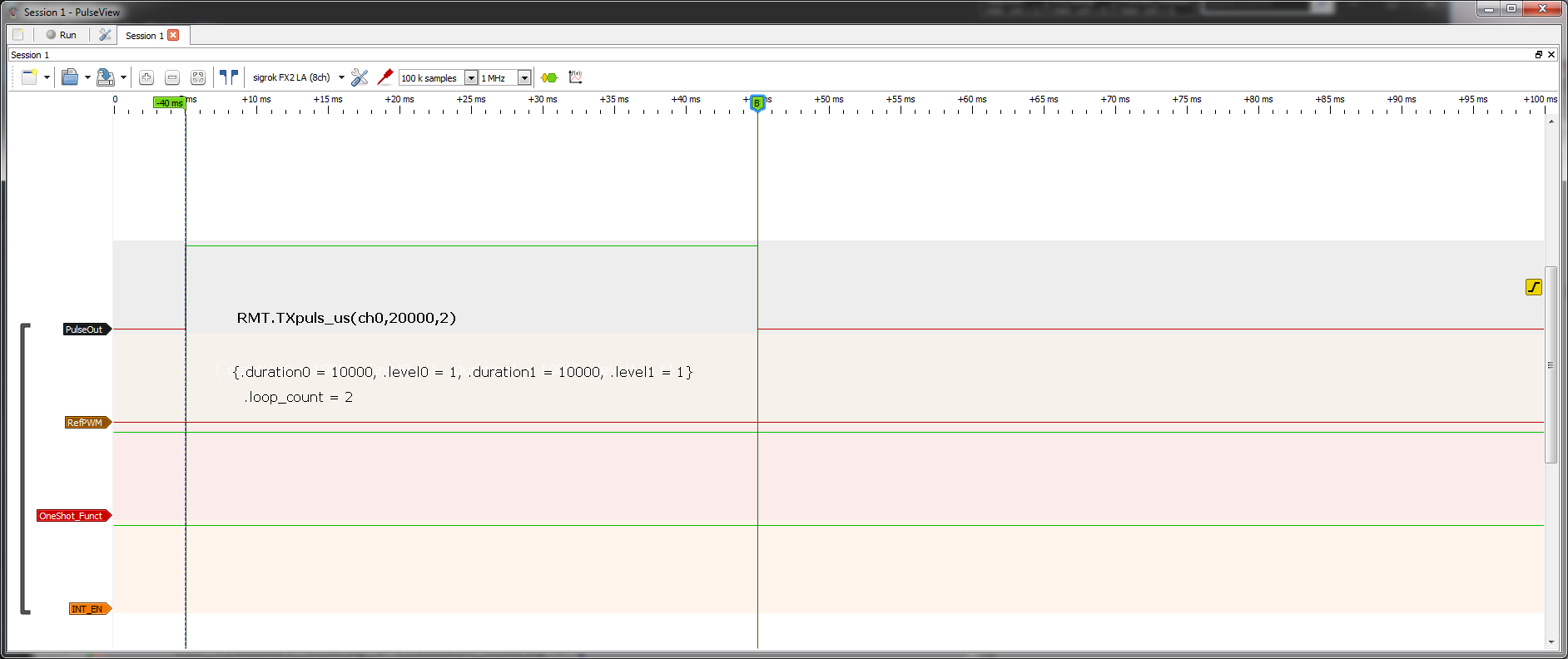Image resolution: width=1568 pixels, height=659 pixels.
Task: Configure device with the wrench icon
Action: tap(360, 77)
